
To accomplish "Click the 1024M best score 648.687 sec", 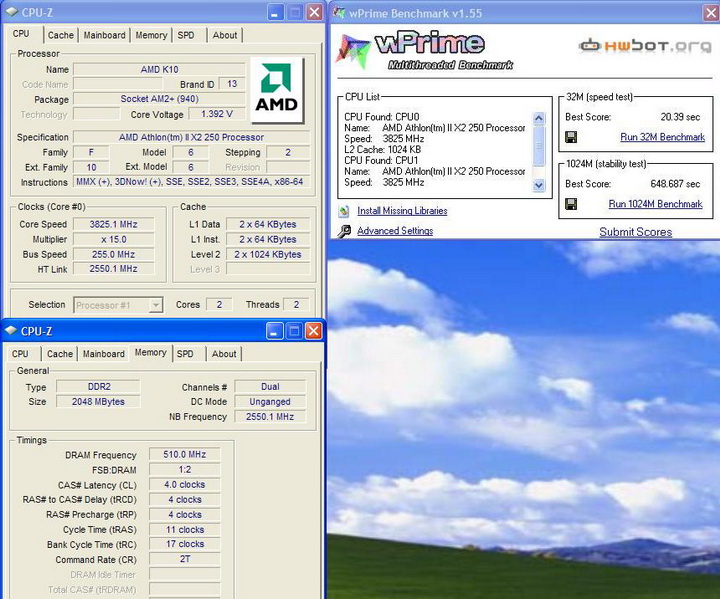I will pyautogui.click(x=675, y=184).
